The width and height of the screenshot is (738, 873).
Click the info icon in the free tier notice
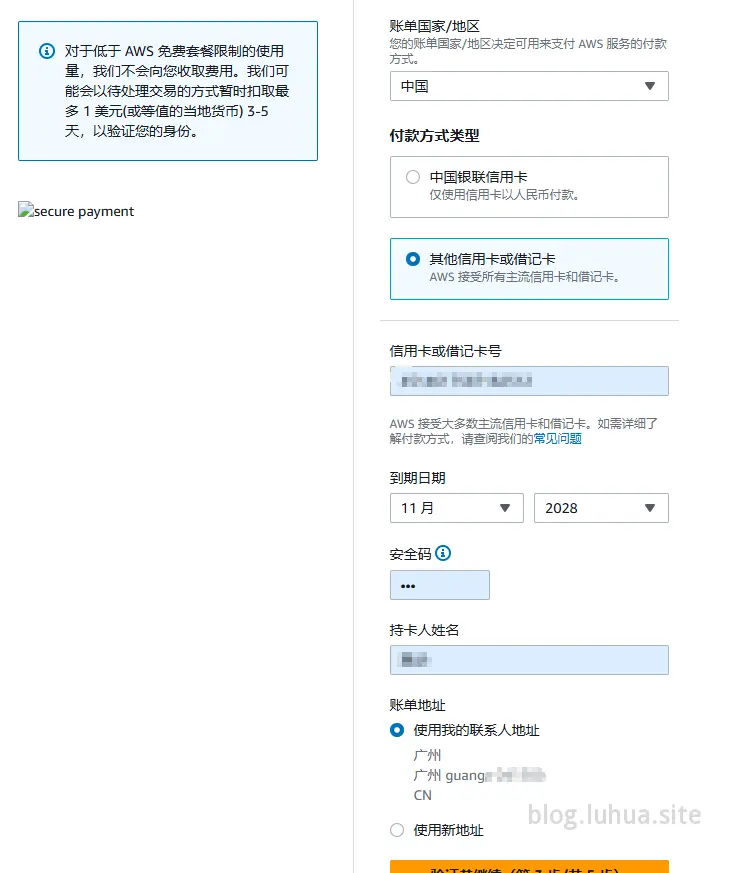(47, 51)
